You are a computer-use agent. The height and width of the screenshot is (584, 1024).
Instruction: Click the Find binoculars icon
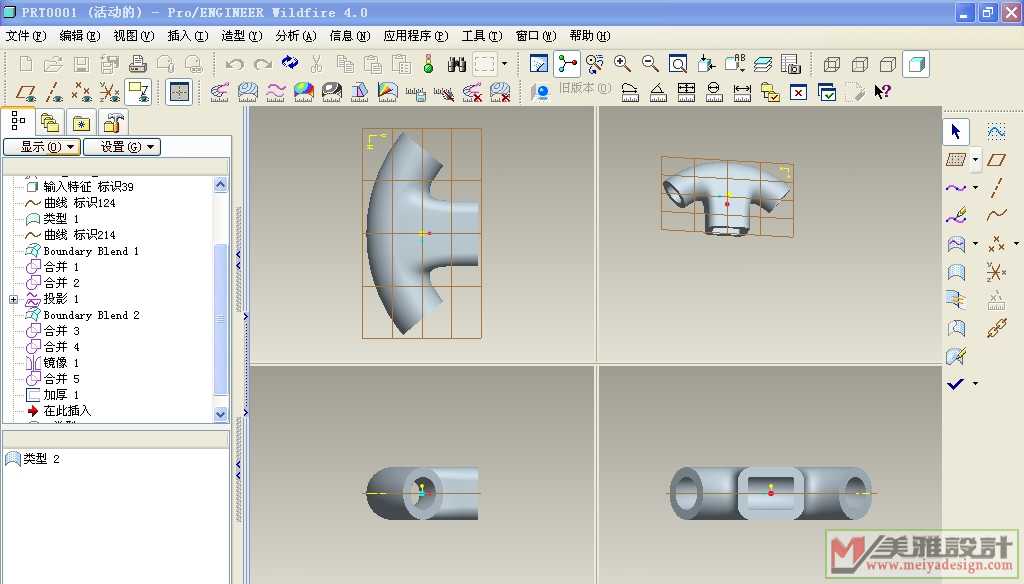[x=456, y=64]
